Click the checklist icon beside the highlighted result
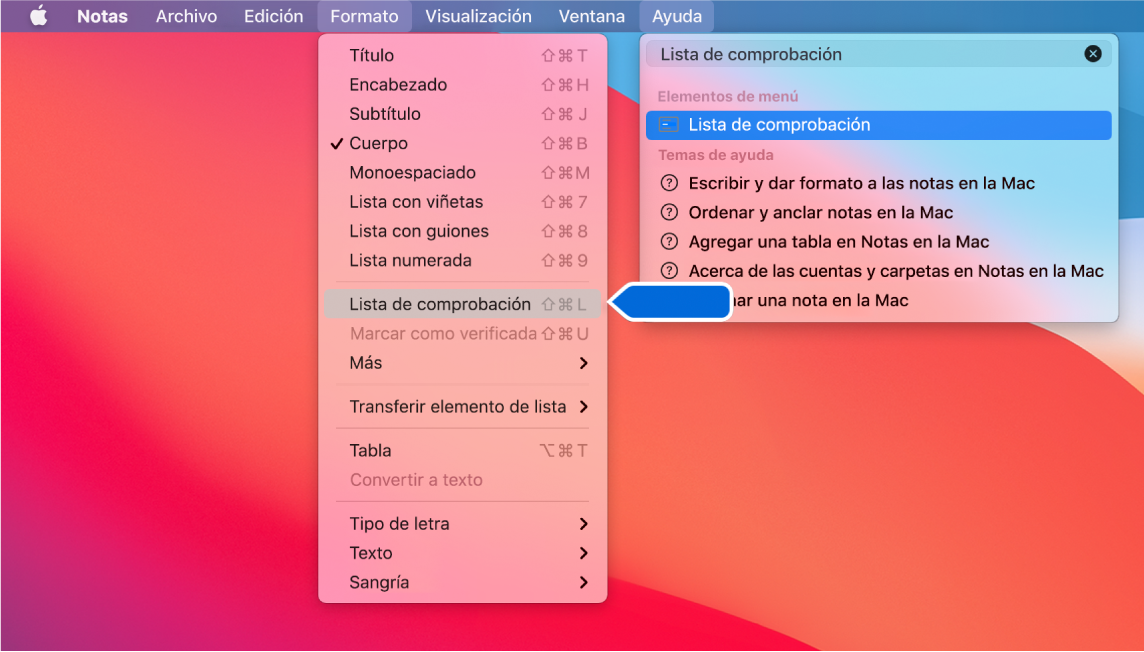 coord(667,125)
